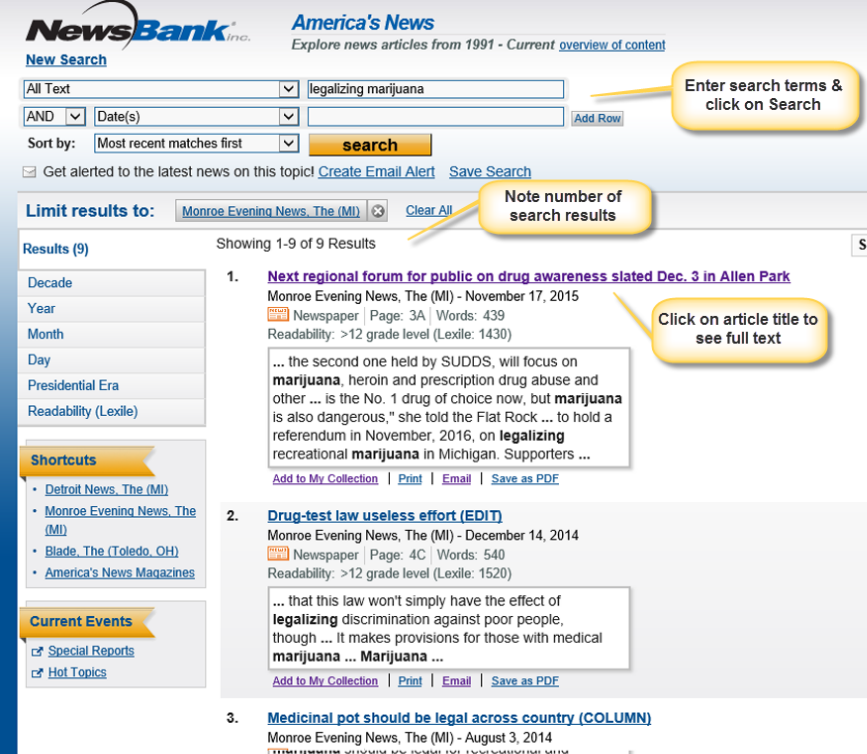Click the newspaper icon for result 2
867x754 pixels.
(278, 554)
